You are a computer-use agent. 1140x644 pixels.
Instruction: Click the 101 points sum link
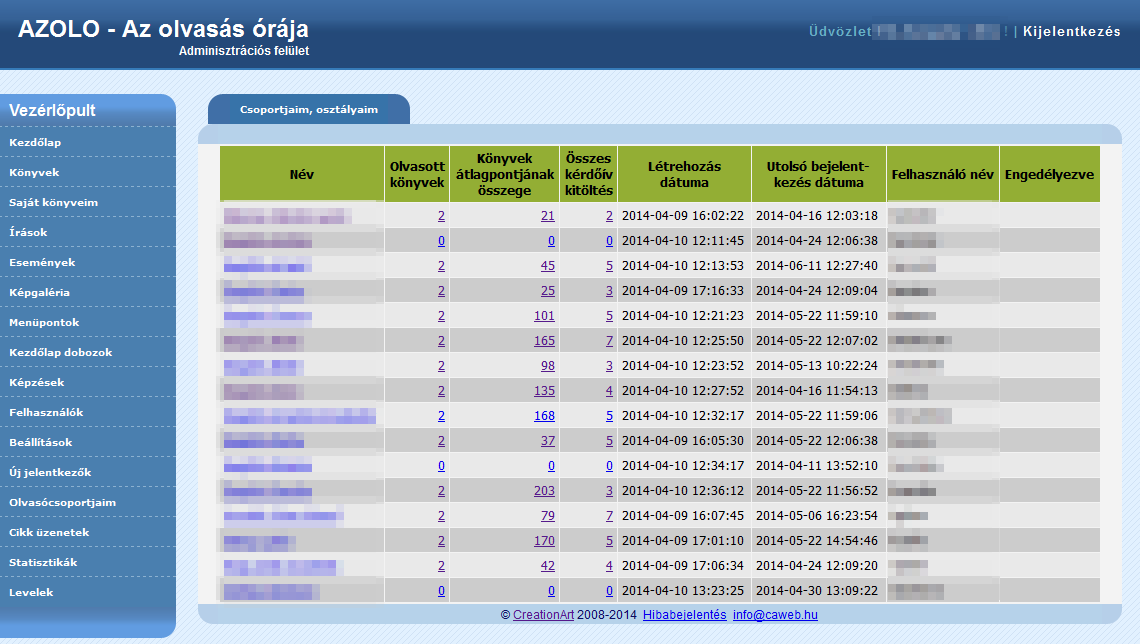pyautogui.click(x=544, y=316)
